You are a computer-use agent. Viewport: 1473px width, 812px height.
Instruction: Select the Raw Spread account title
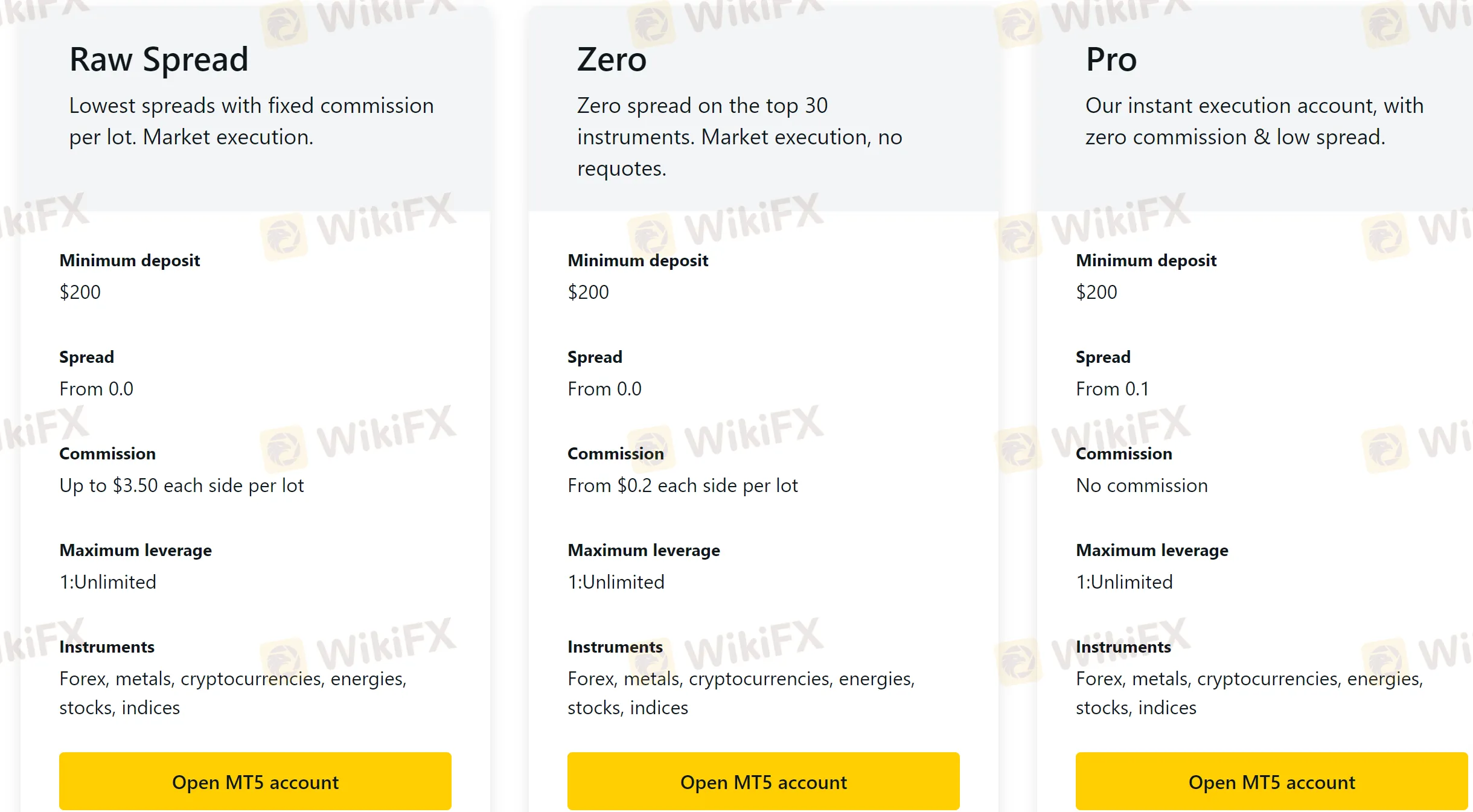coord(159,60)
